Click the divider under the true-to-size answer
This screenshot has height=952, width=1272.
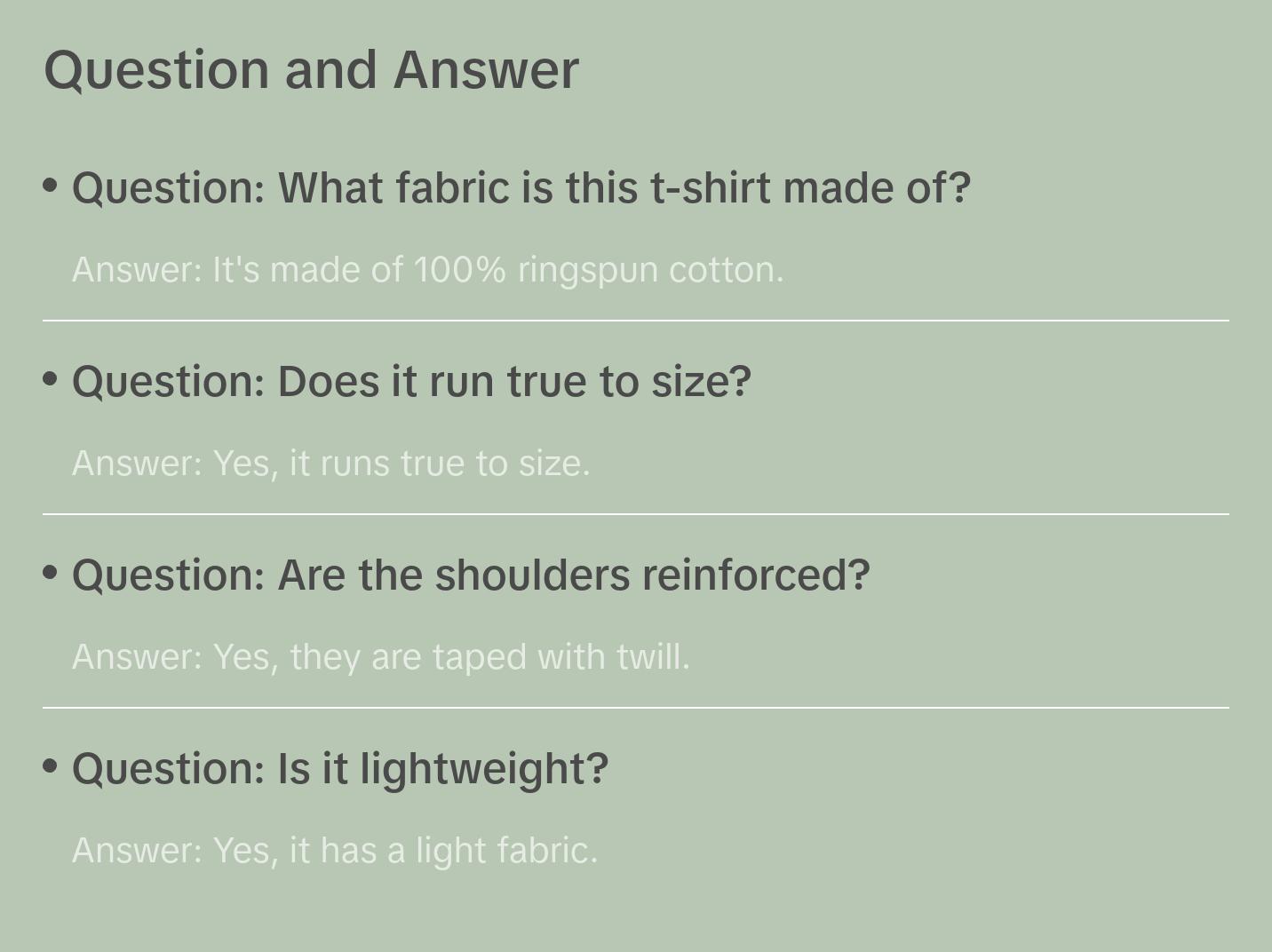click(x=636, y=514)
